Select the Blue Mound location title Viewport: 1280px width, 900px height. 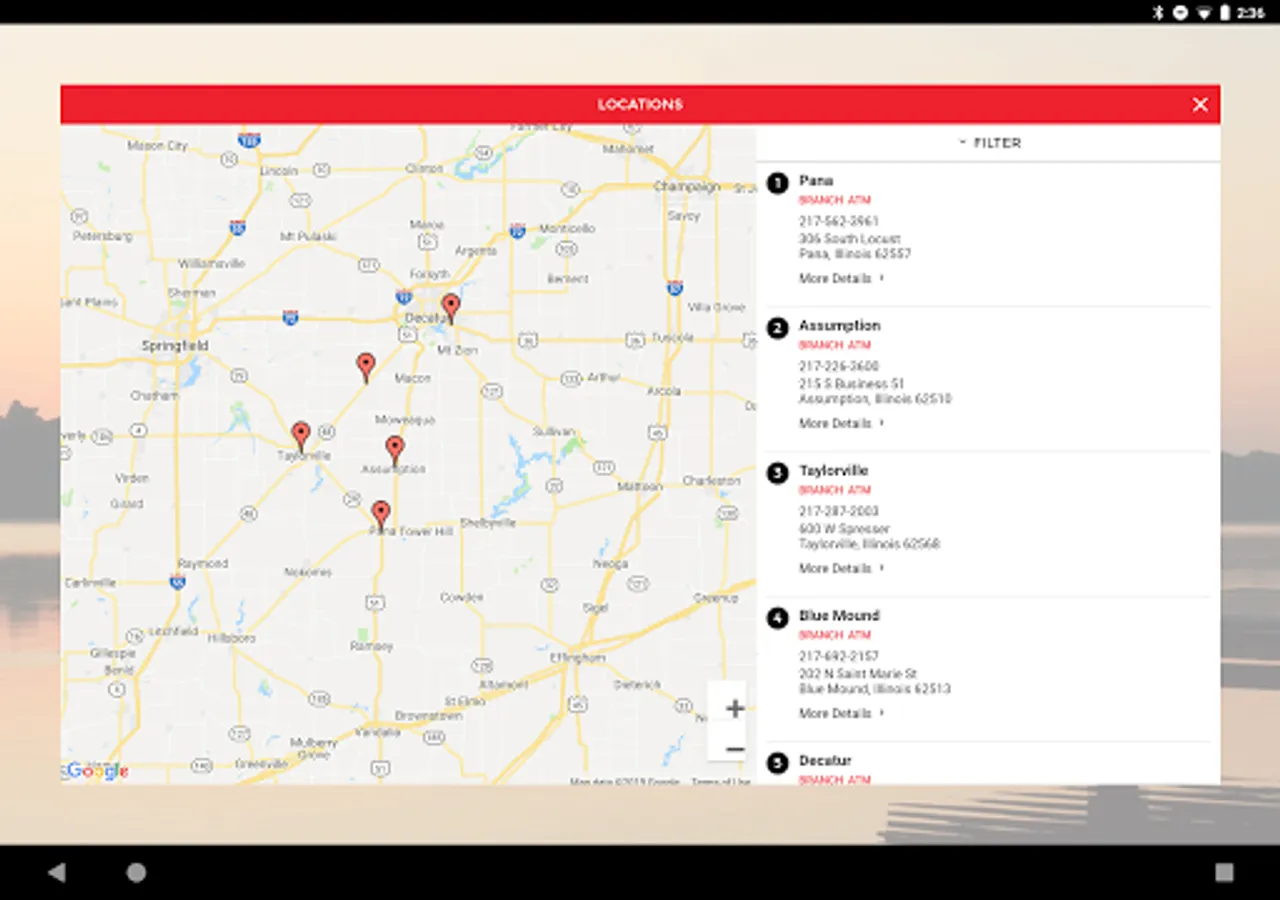point(839,616)
